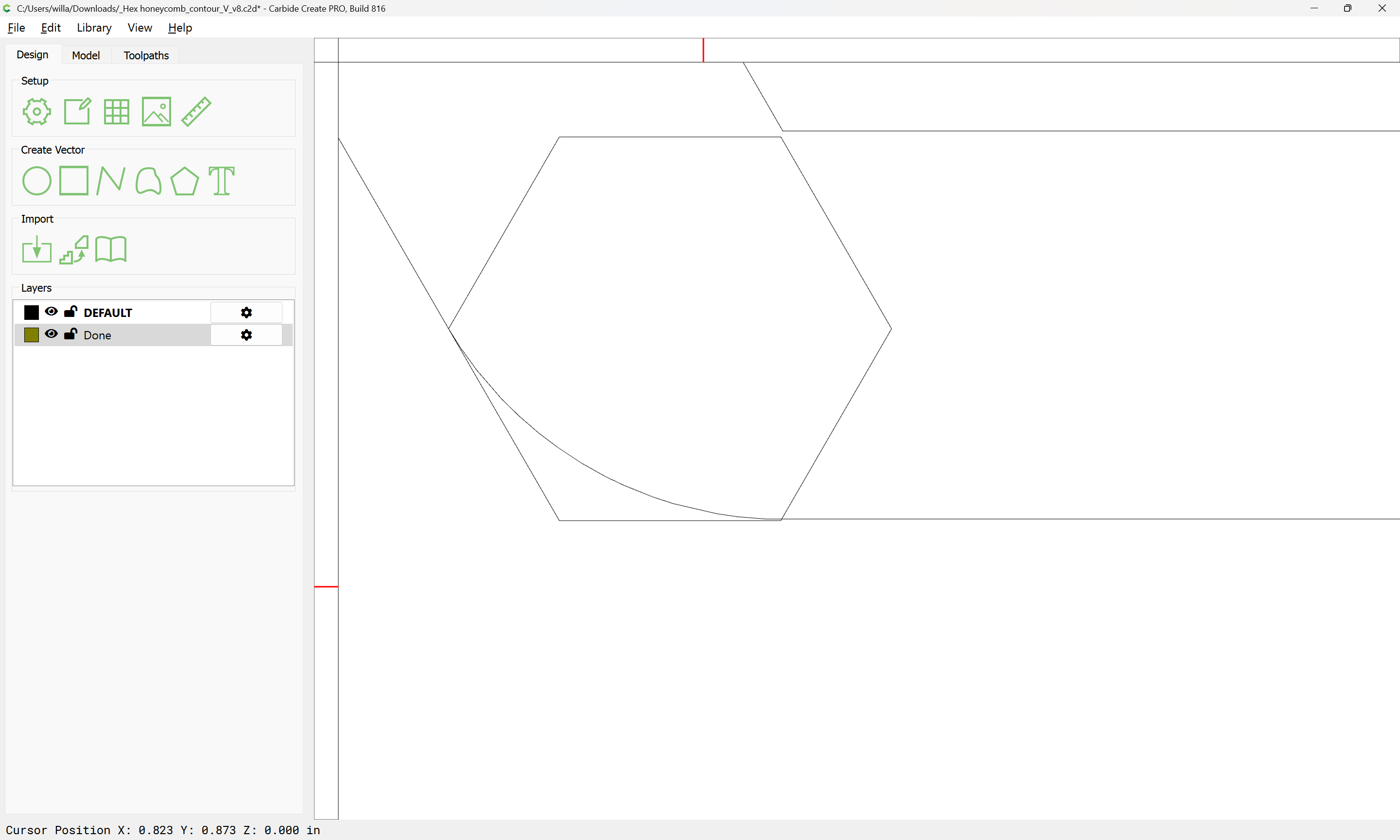Image resolution: width=1400 pixels, height=840 pixels.
Task: Minimize the Carbide Create window
Action: coord(1314,8)
